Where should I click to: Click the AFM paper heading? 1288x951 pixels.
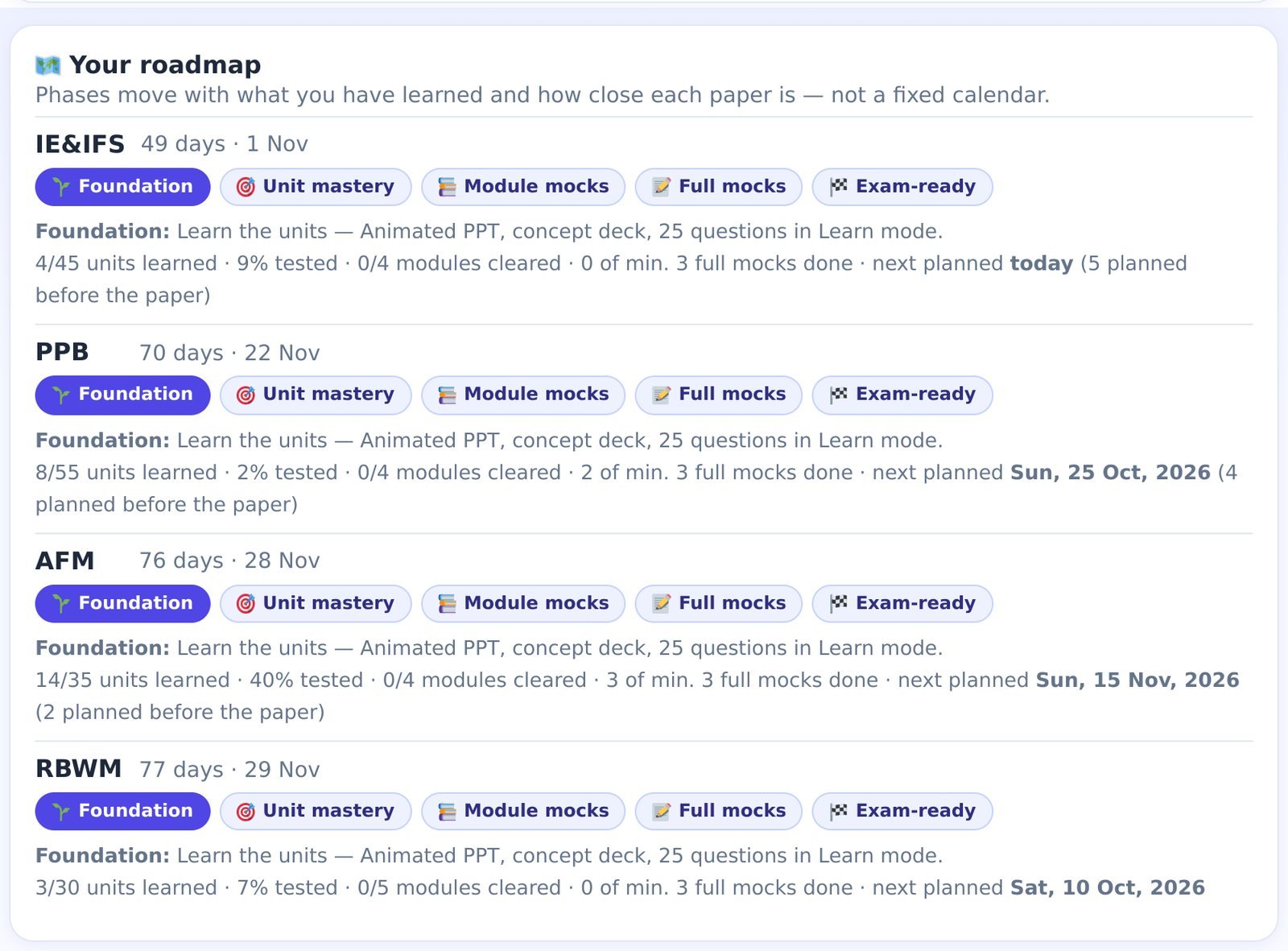(64, 560)
